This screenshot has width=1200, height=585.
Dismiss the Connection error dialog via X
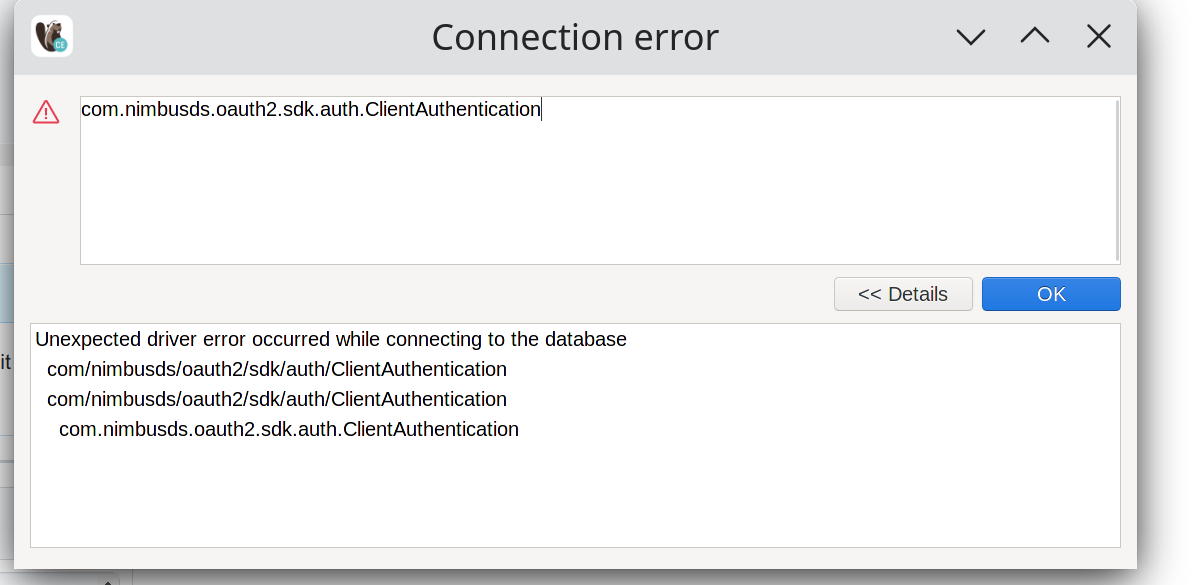1098,36
